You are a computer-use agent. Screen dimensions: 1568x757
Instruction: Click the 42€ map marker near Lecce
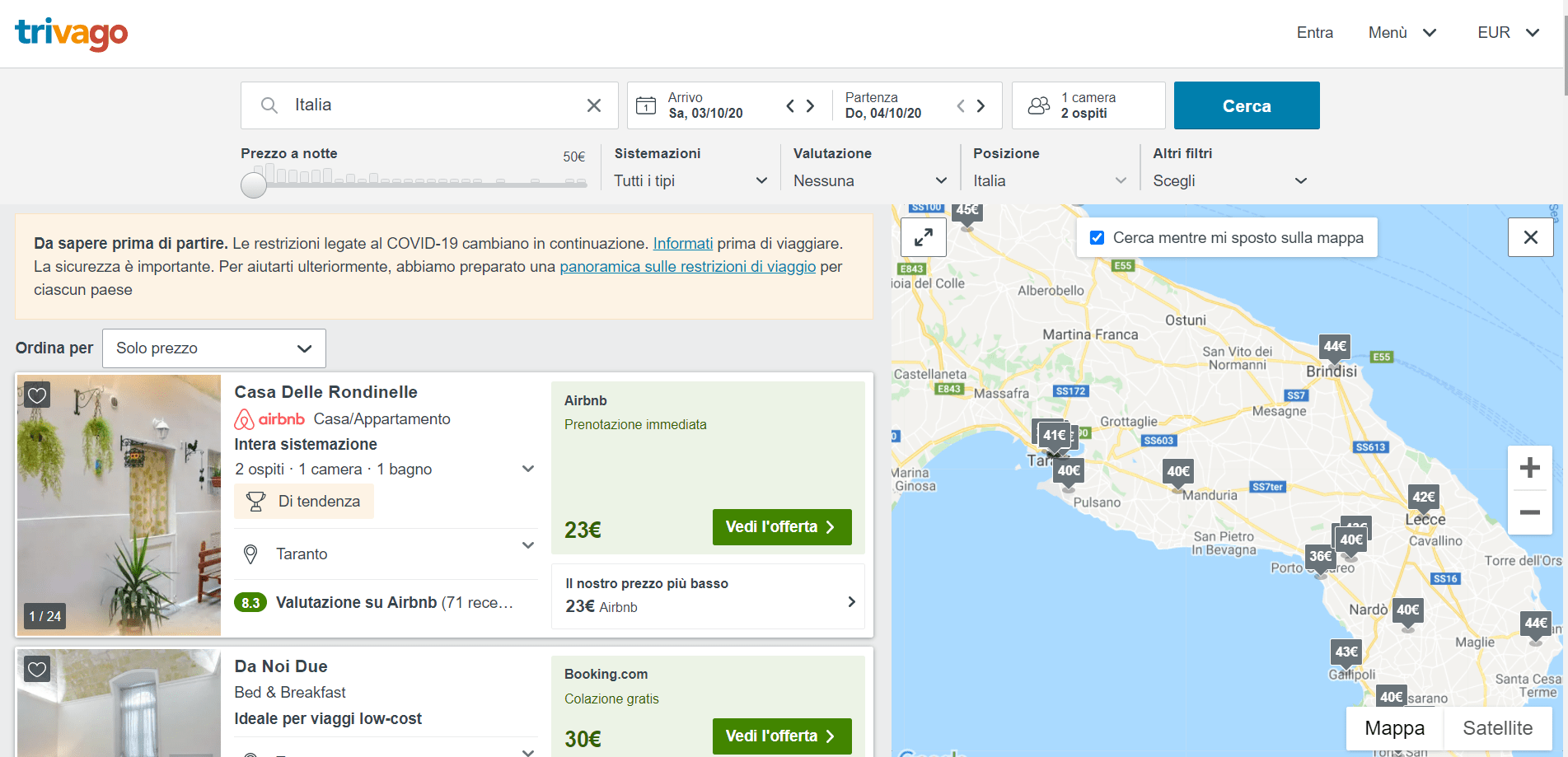click(x=1424, y=498)
